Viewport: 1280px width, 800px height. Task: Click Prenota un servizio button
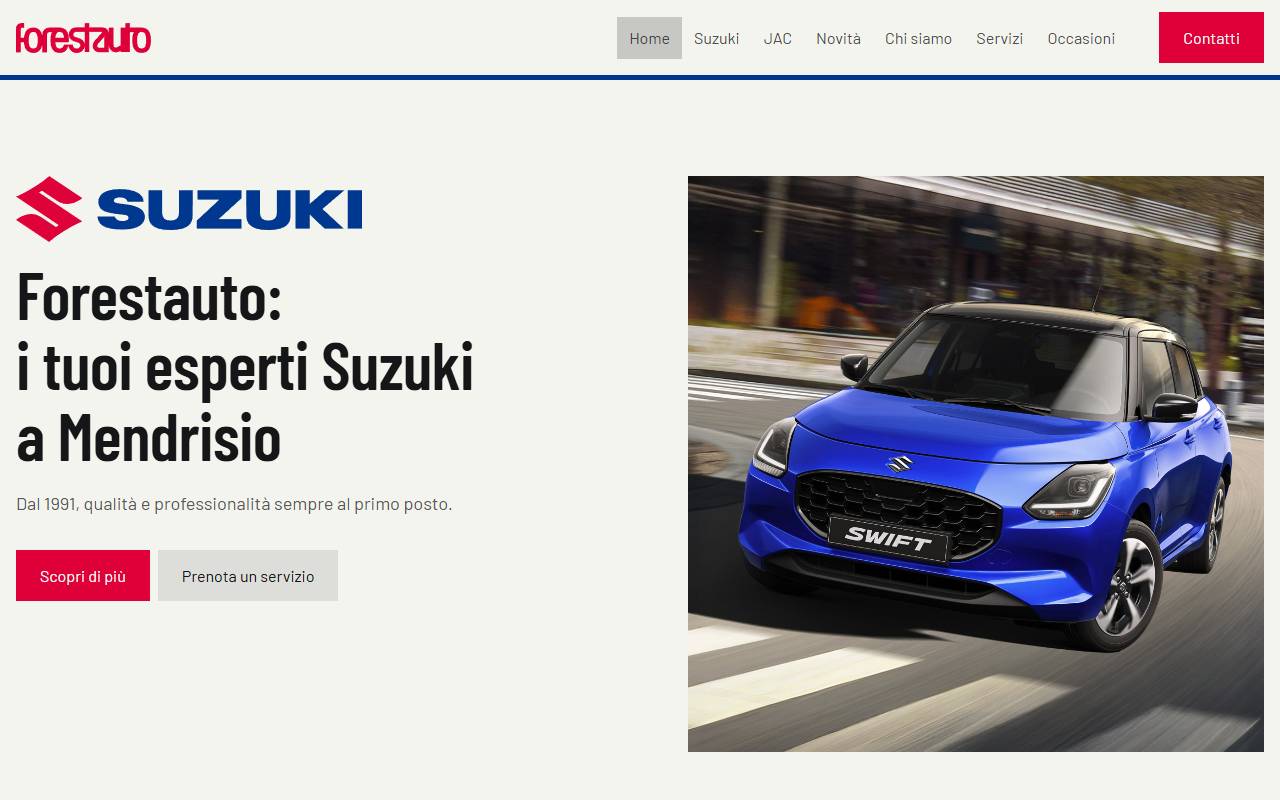click(248, 576)
